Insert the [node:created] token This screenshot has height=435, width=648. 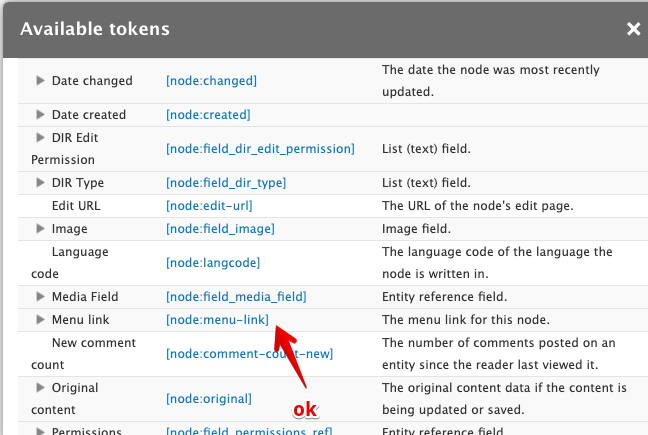point(208,115)
